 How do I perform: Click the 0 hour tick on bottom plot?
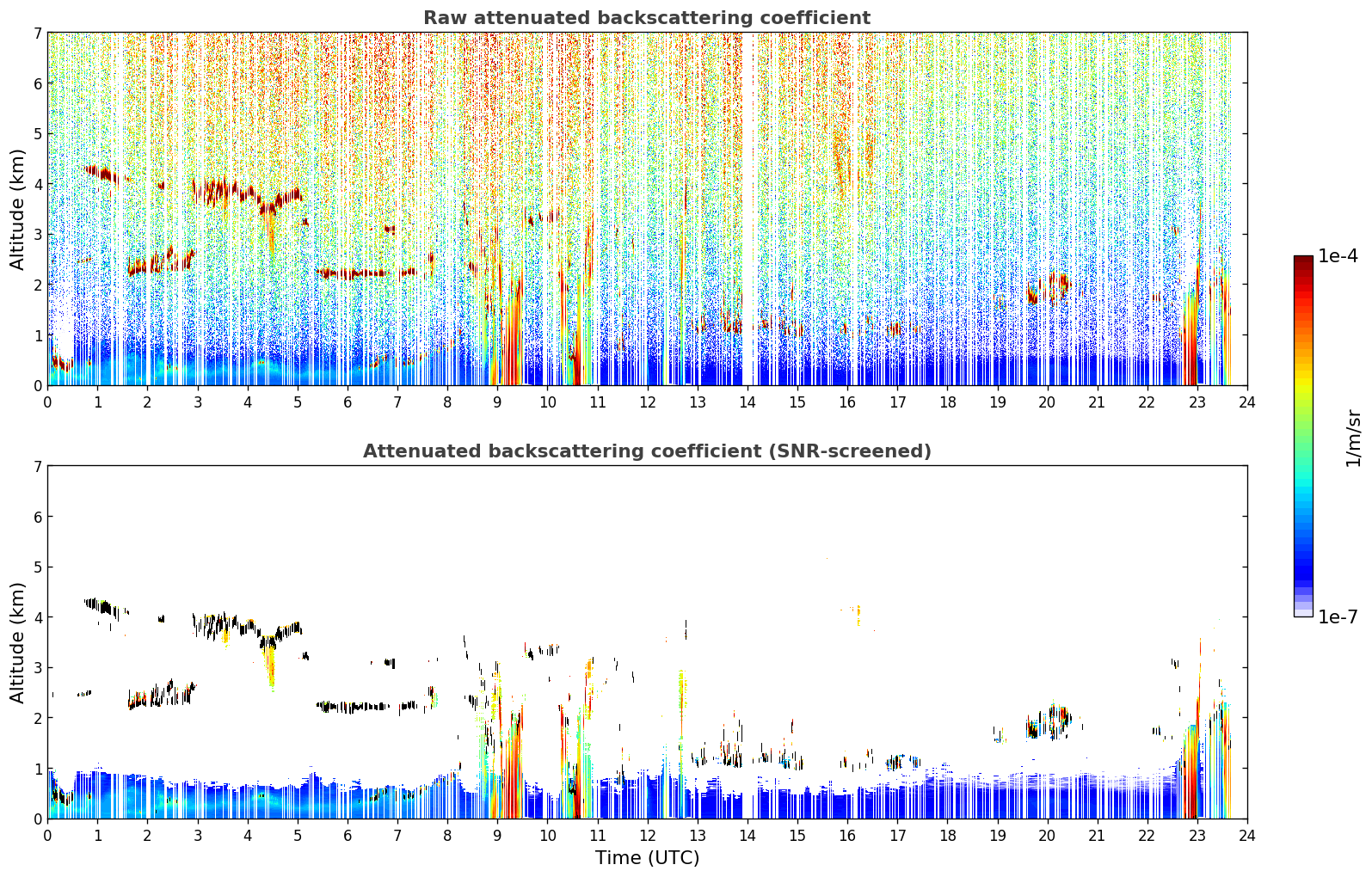pyautogui.click(x=47, y=835)
